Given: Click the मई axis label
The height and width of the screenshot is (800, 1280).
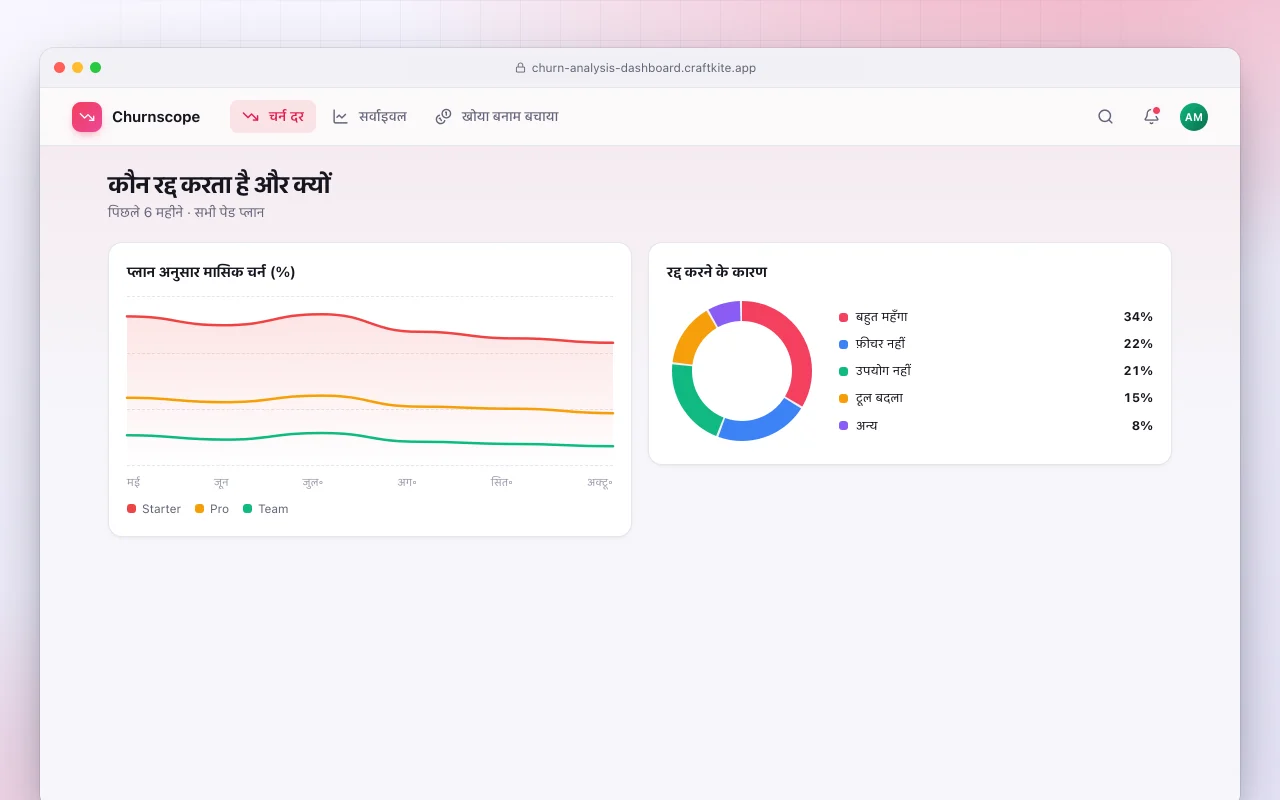Looking at the screenshot, I should (133, 482).
